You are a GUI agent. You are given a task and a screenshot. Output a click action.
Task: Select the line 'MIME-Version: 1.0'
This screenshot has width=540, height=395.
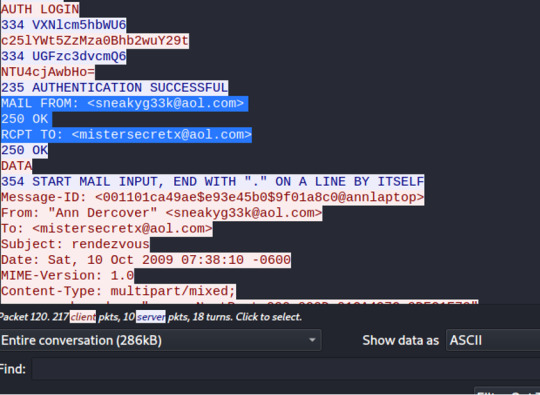tap(68, 276)
